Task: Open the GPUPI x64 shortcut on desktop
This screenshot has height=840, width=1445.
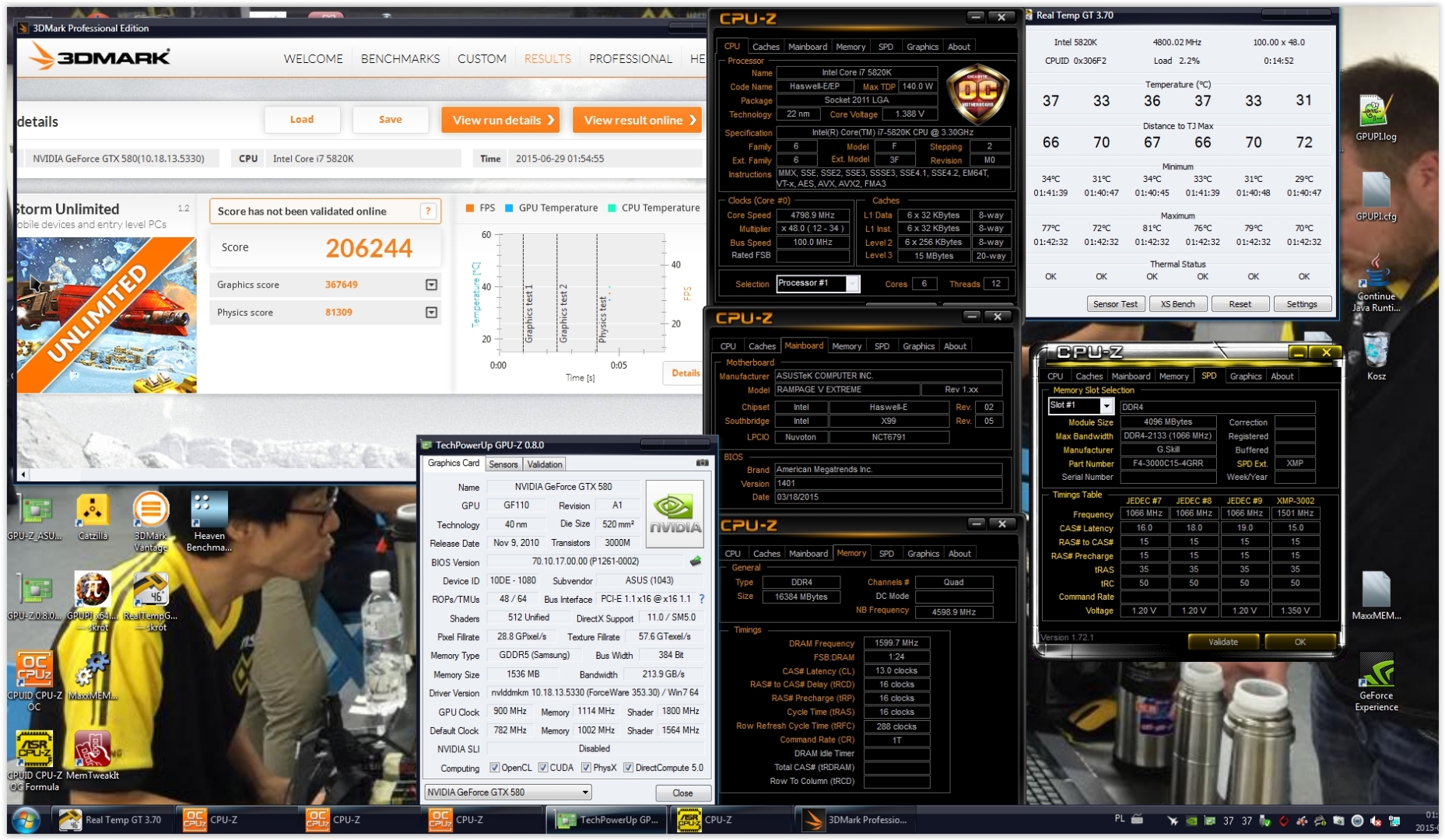Action: click(x=93, y=601)
